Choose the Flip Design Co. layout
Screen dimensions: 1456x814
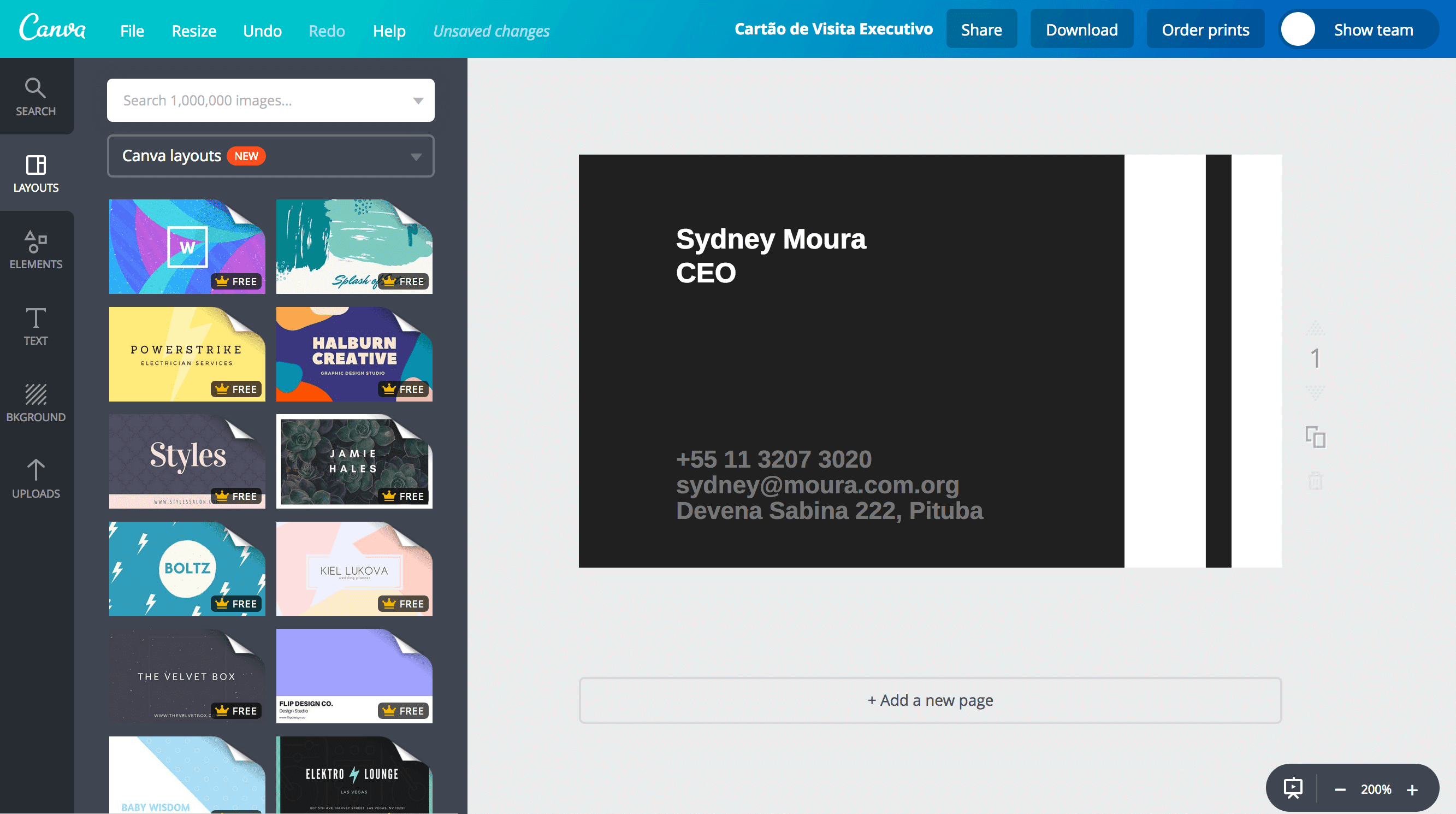click(354, 676)
